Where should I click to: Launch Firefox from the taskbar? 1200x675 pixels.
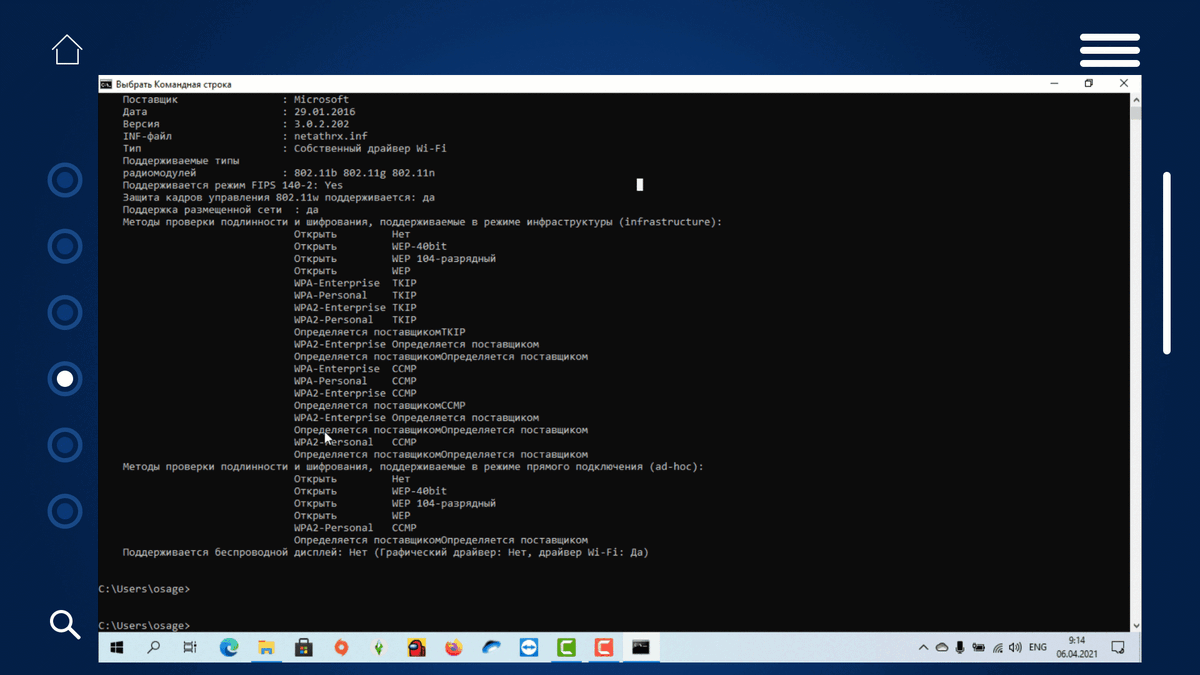[x=454, y=648]
